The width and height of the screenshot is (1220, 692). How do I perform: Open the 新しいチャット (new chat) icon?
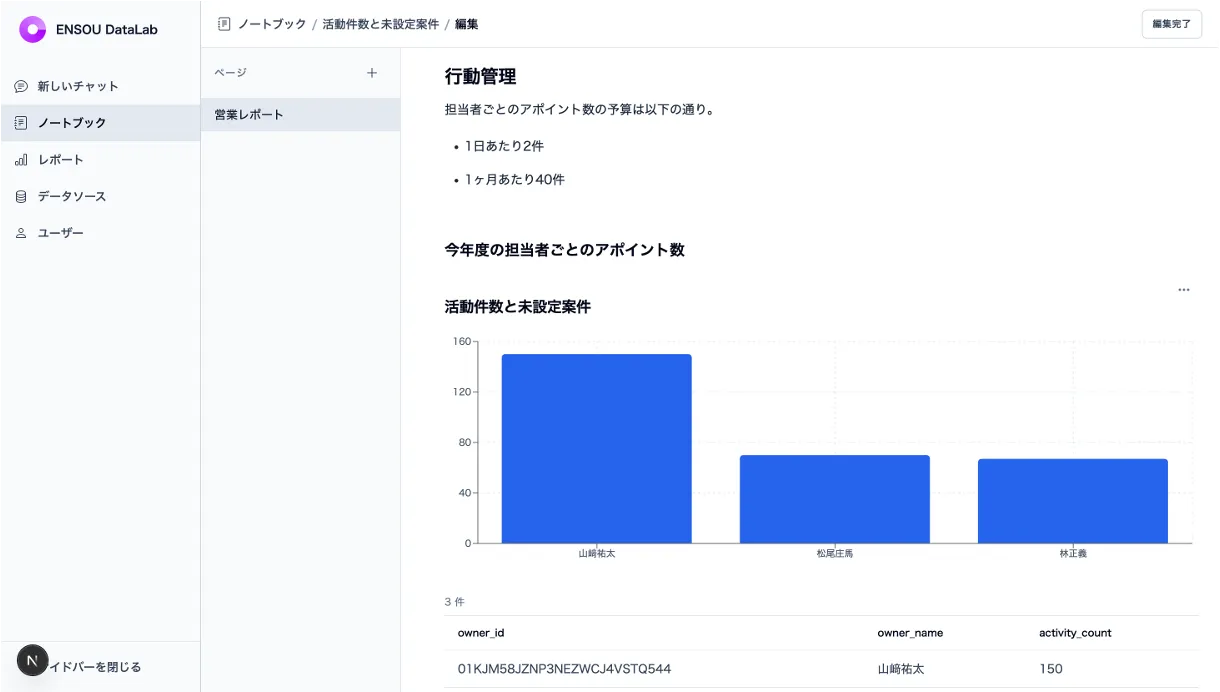[x=21, y=86]
